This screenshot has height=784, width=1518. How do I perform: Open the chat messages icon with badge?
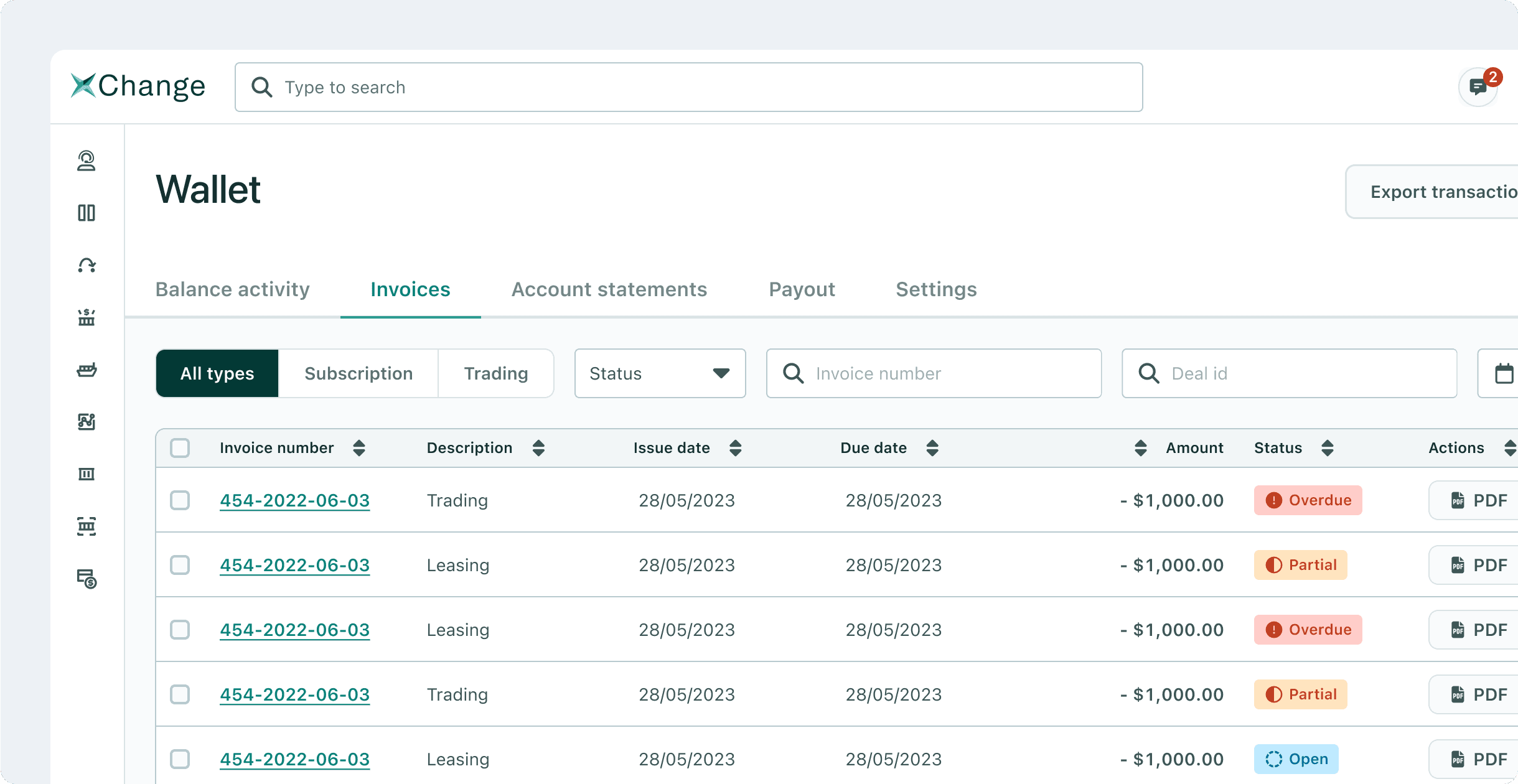click(x=1478, y=87)
